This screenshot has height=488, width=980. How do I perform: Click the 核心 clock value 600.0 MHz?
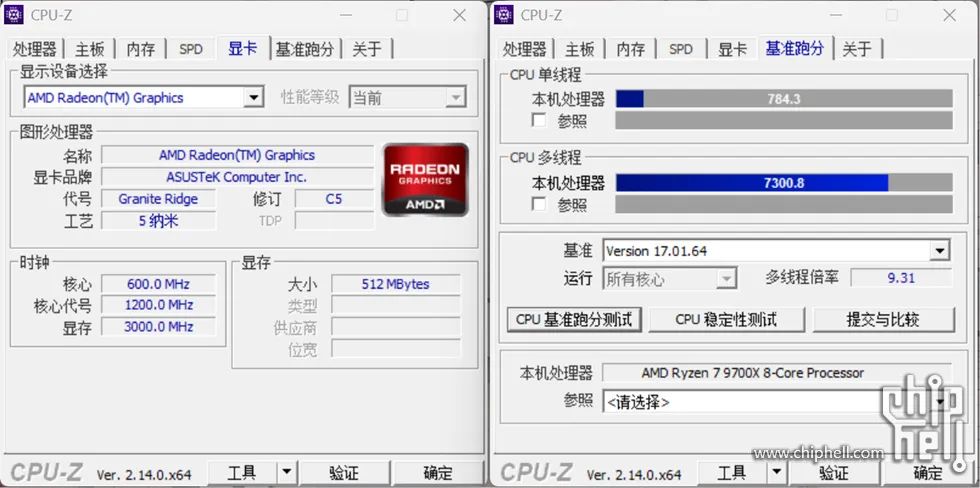pyautogui.click(x=158, y=284)
